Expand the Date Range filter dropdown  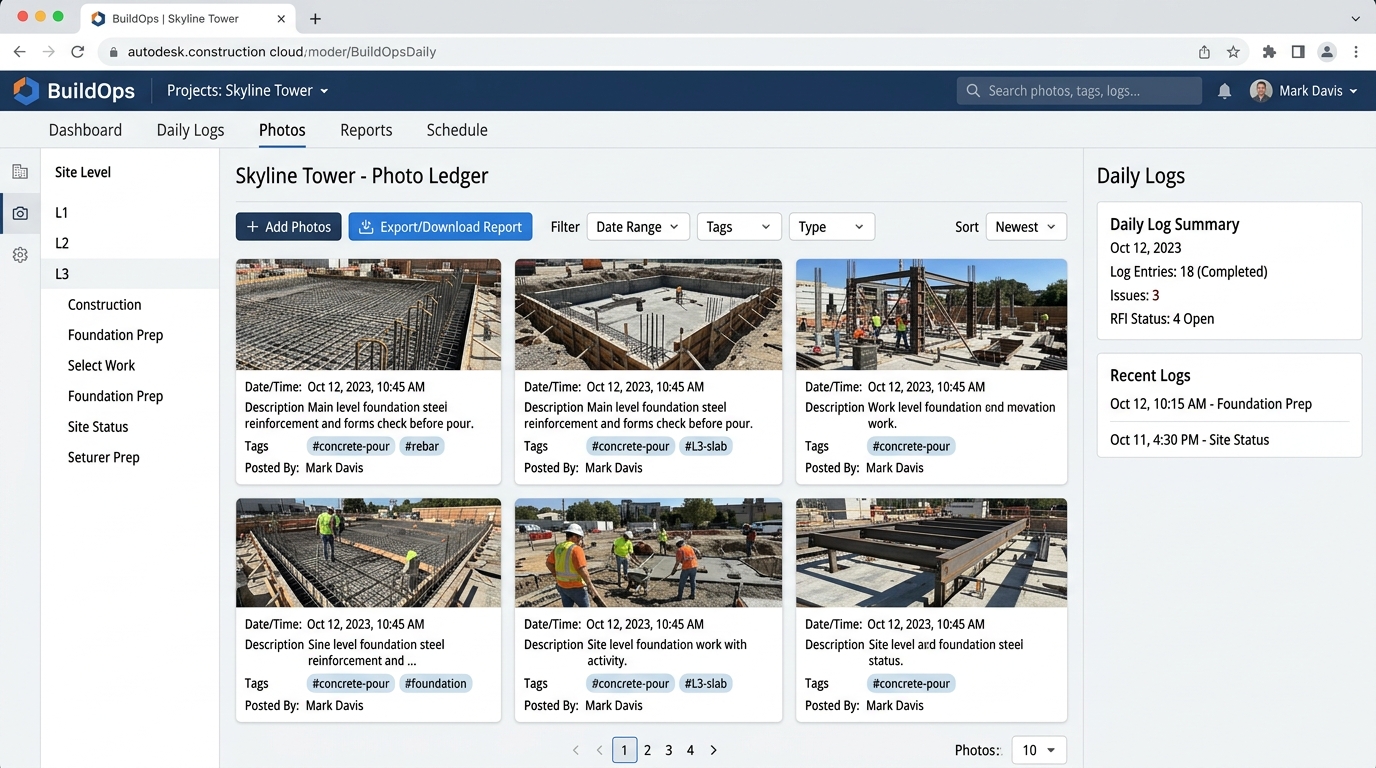coord(638,227)
